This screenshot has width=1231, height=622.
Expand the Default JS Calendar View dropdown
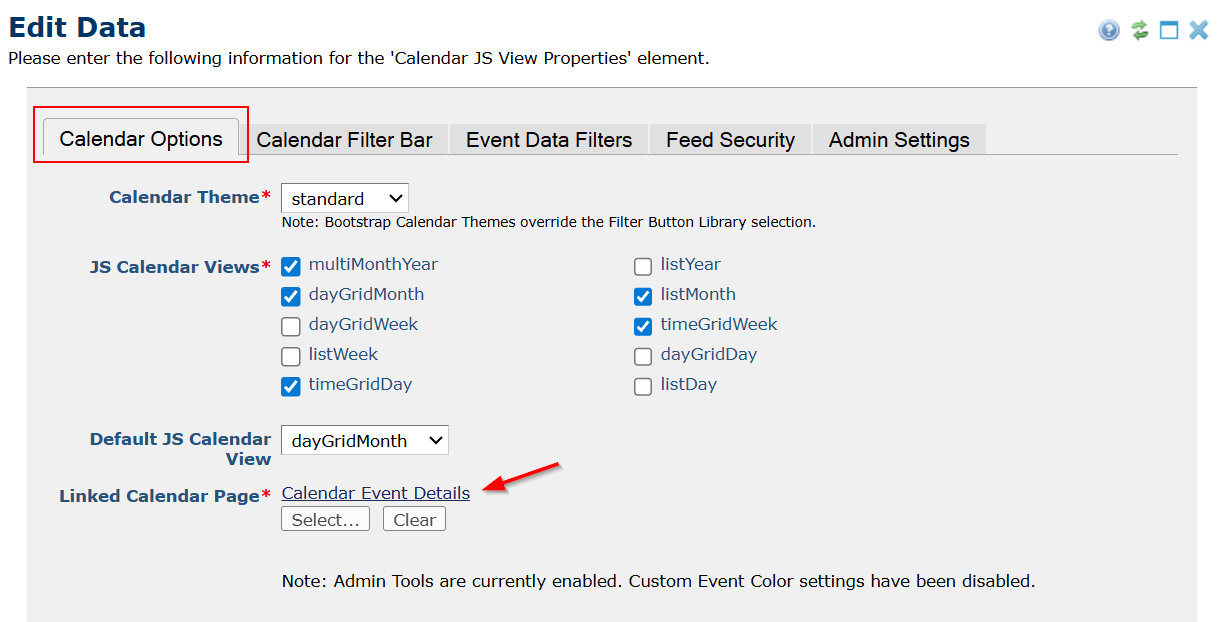(x=364, y=440)
